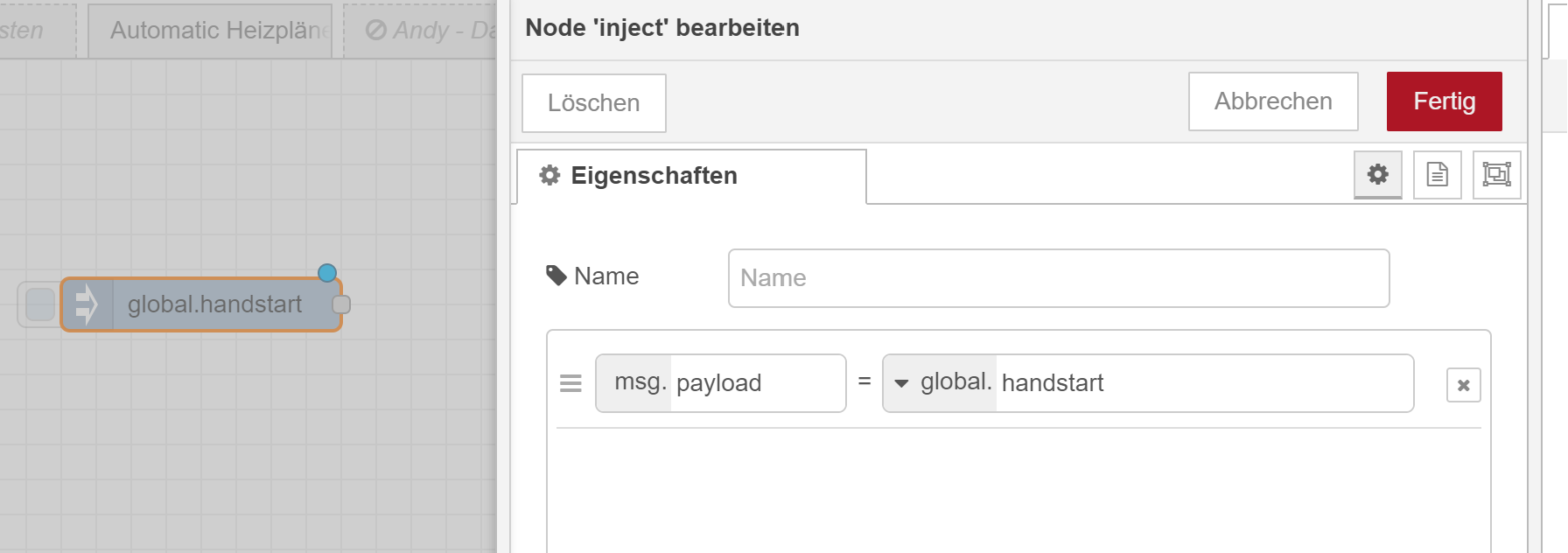Screen dimensions: 1568x553
Task: Open the node appearance settings icon
Action: (1496, 175)
